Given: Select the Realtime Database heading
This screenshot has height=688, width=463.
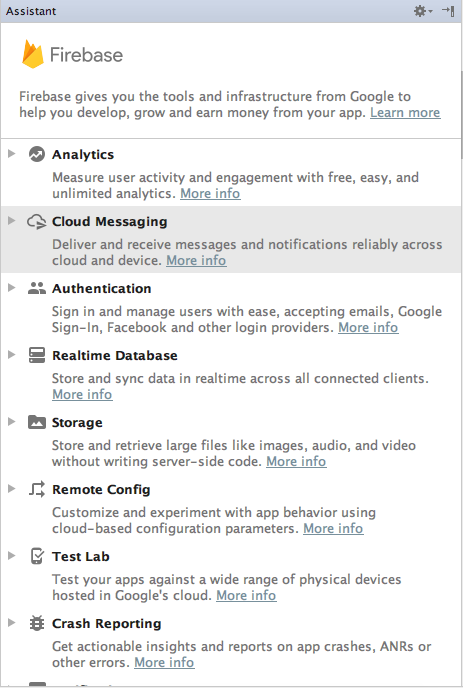Looking at the screenshot, I should (x=115, y=356).
